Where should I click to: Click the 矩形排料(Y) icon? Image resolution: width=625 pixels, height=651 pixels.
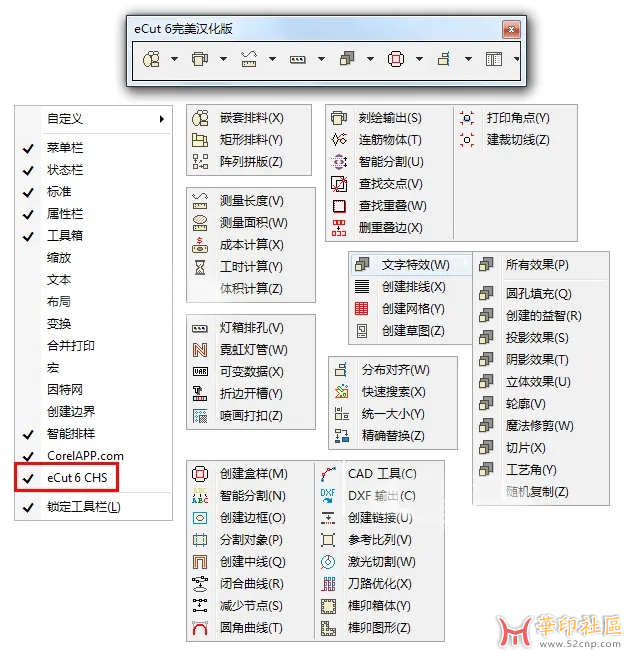coord(200,140)
